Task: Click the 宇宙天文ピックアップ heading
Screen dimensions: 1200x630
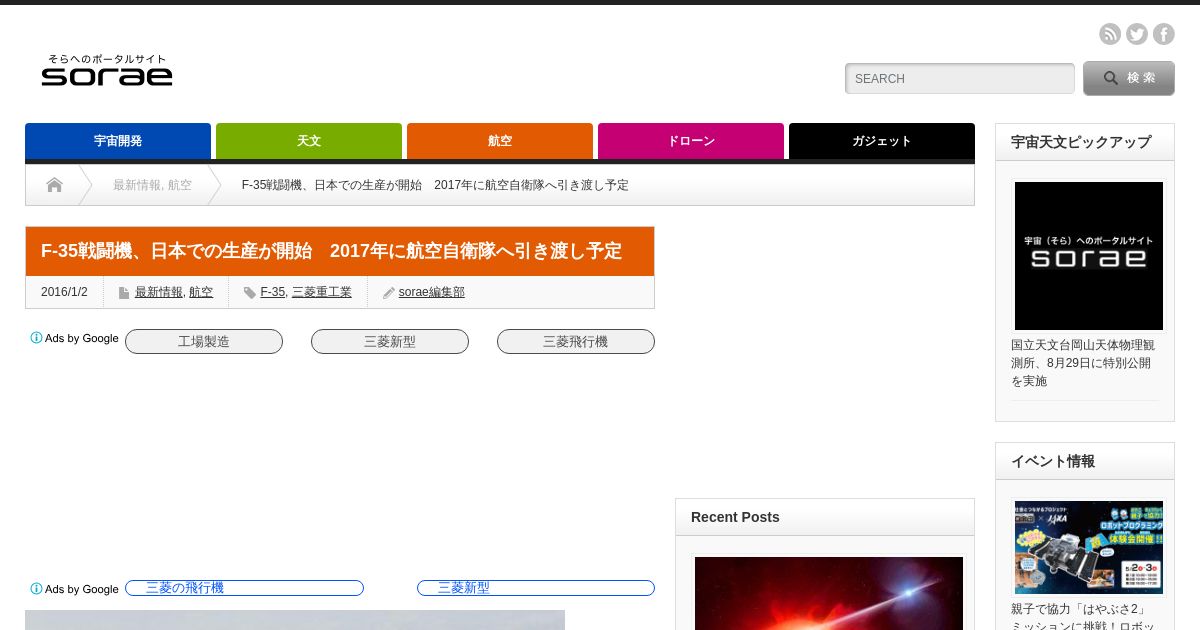Action: tap(1081, 142)
